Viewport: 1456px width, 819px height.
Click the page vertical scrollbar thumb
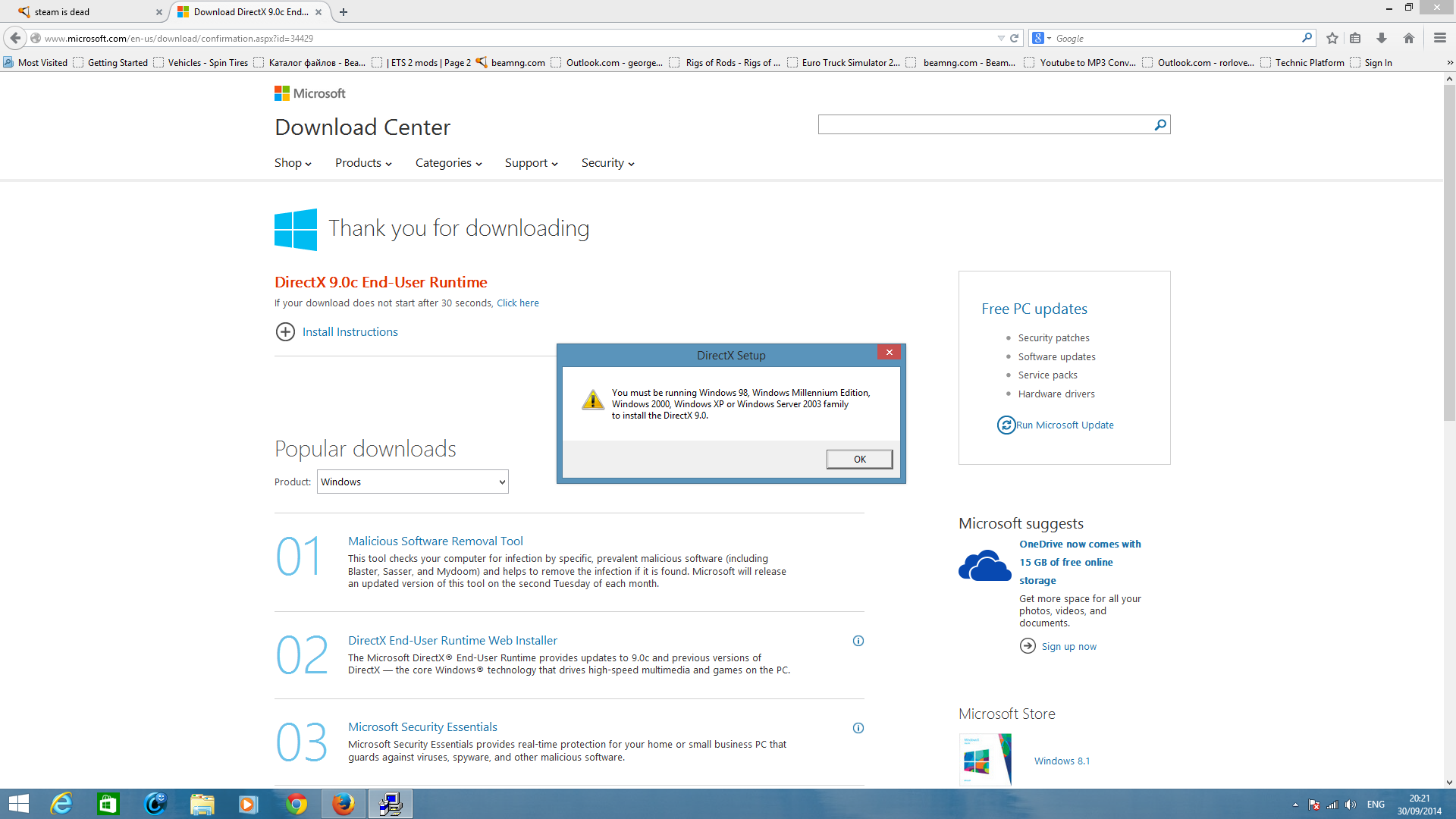1449,253
